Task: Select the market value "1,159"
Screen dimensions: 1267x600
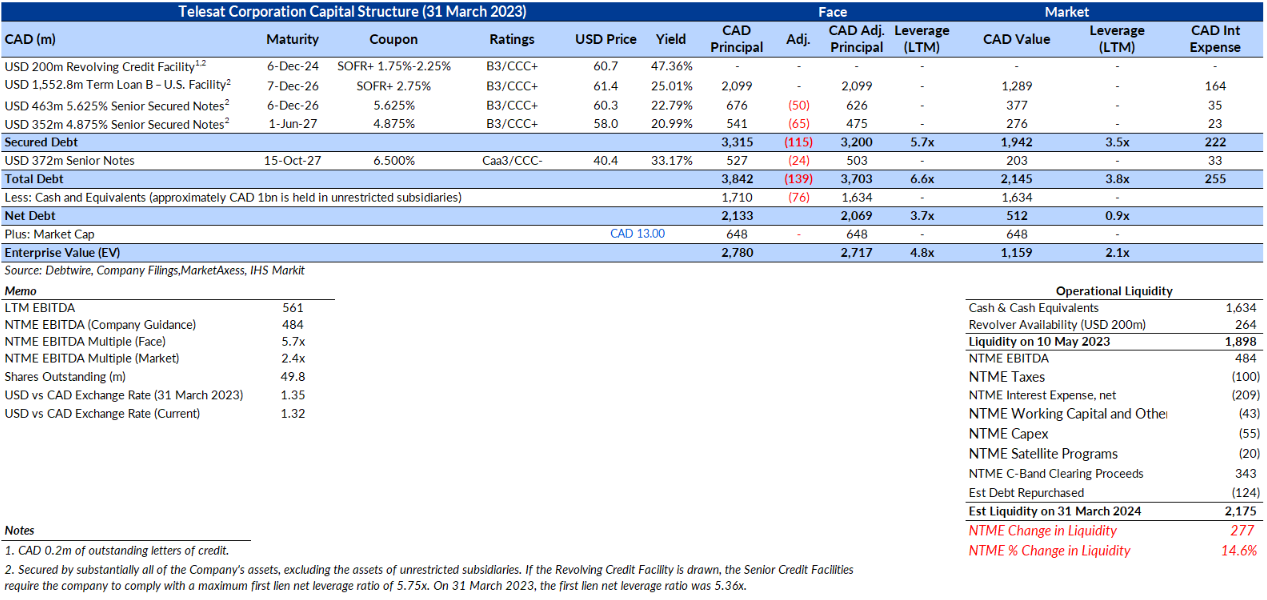Action: tap(1017, 253)
